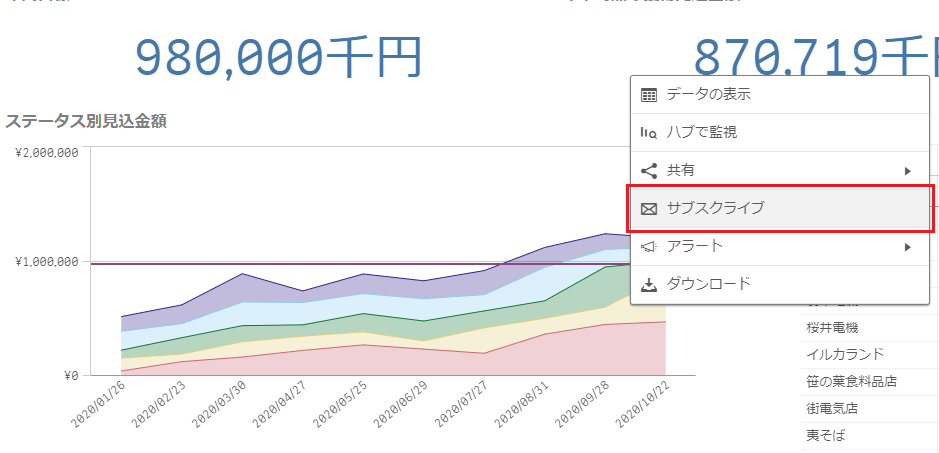Click the monitor icon beside ハブで監視
The image size is (939, 453).
[x=649, y=132]
